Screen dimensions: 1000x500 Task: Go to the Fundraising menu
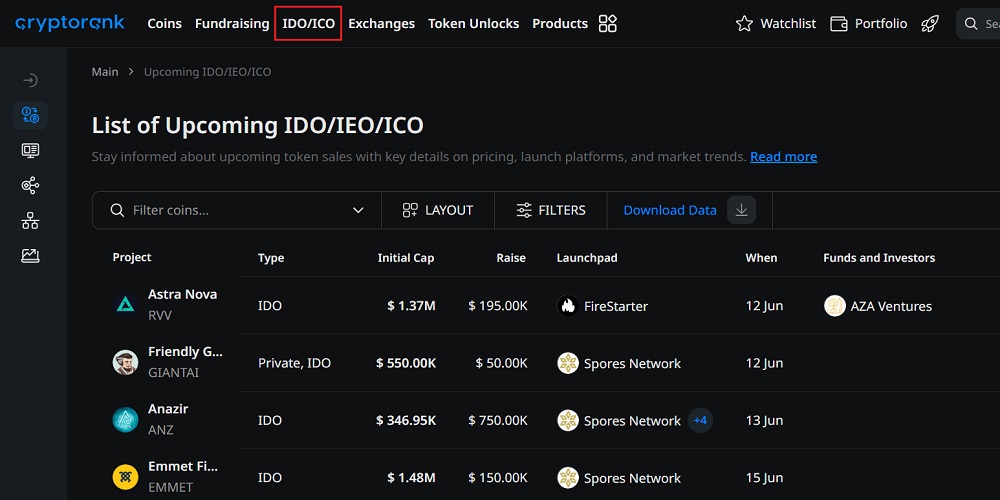pyautogui.click(x=232, y=23)
